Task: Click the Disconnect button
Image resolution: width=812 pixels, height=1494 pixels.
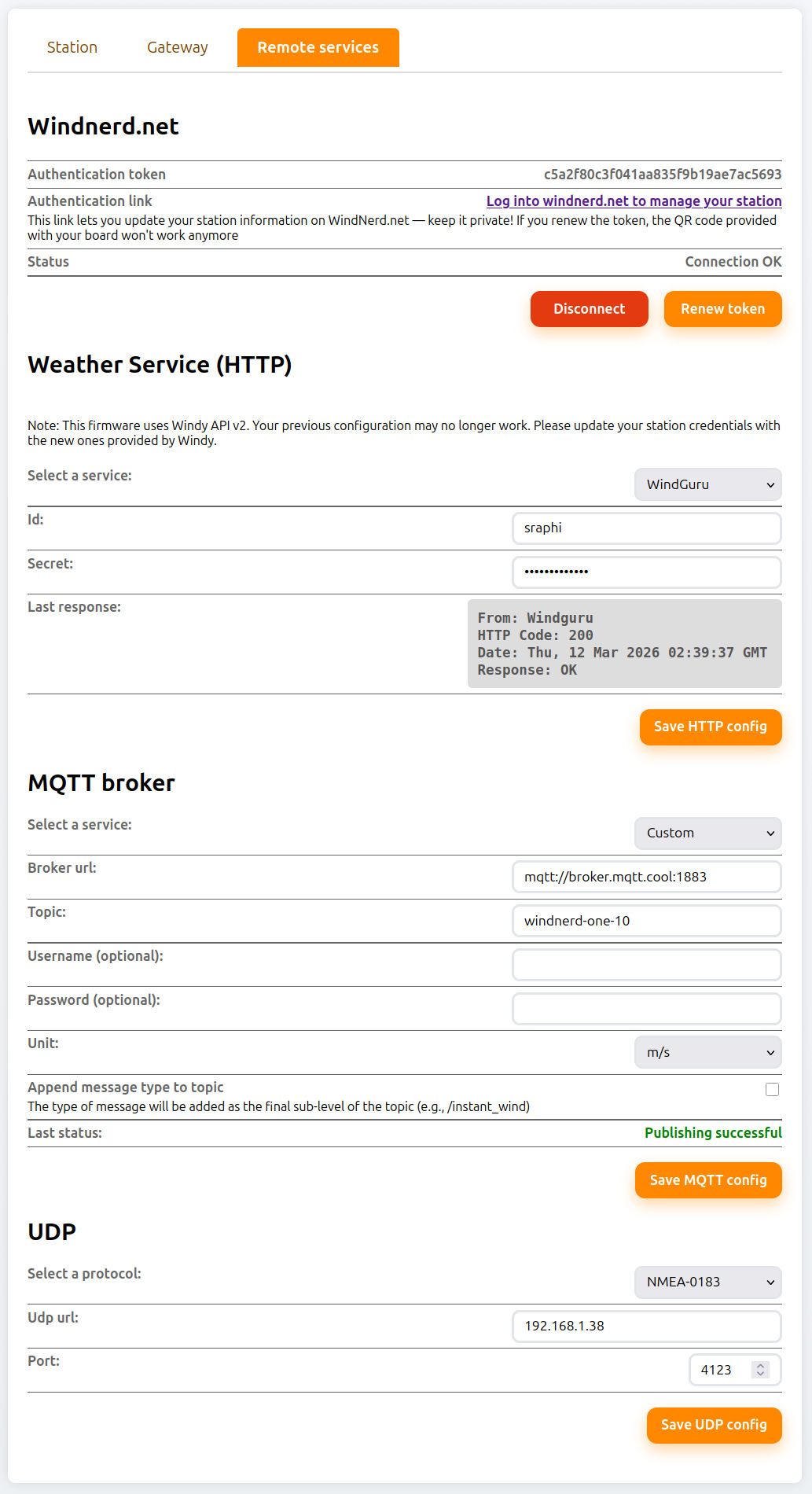Action: click(590, 309)
